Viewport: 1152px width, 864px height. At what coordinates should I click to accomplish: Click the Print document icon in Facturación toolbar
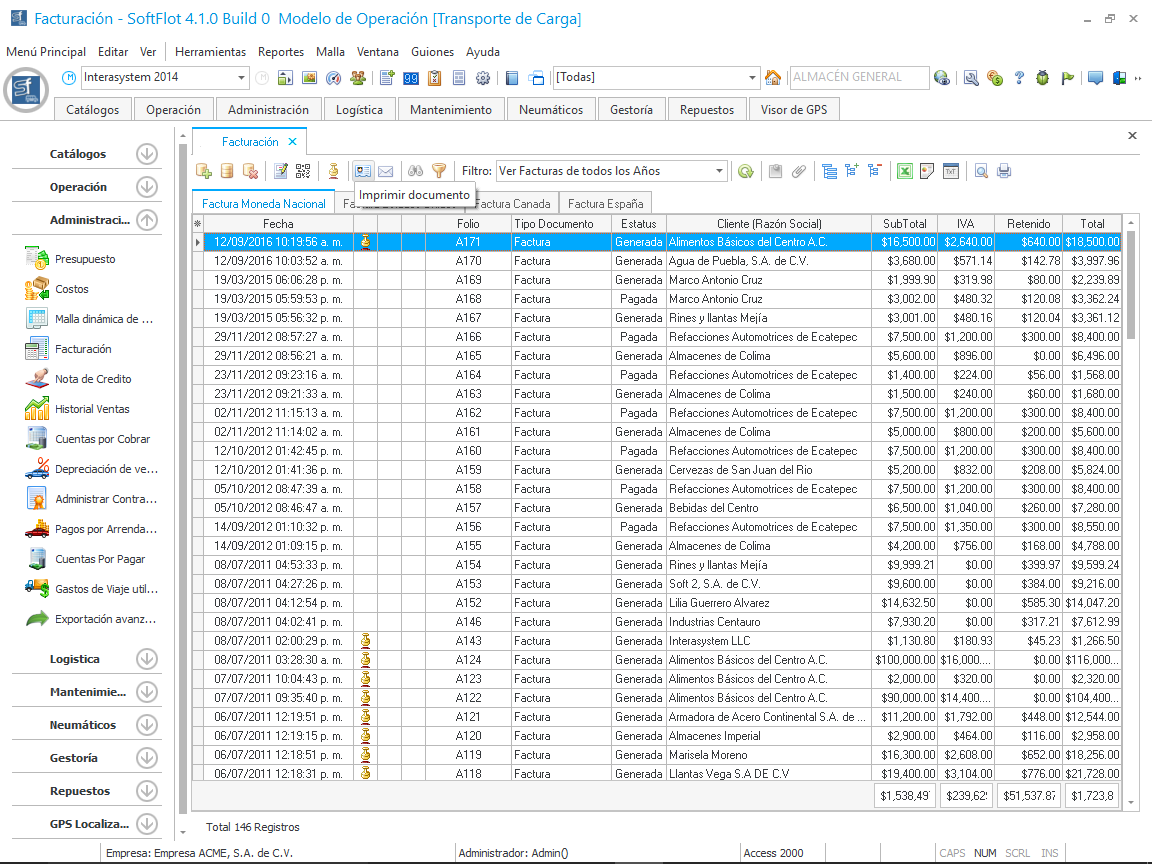tap(363, 171)
